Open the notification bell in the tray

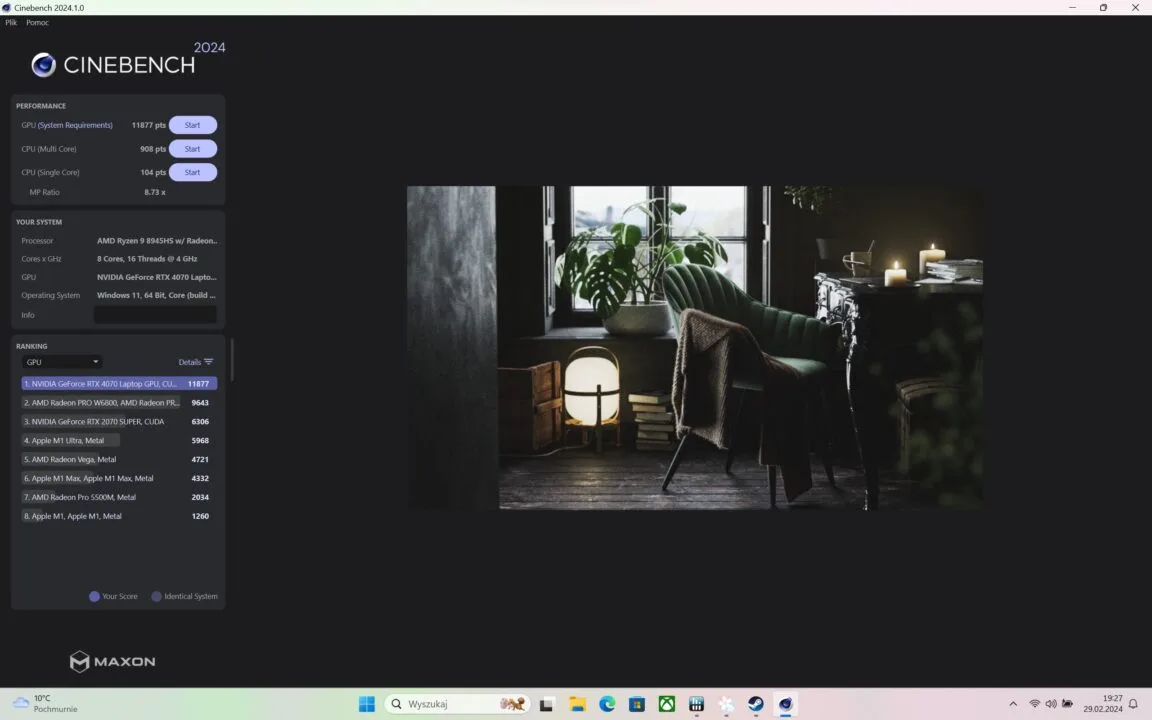click(1131, 704)
